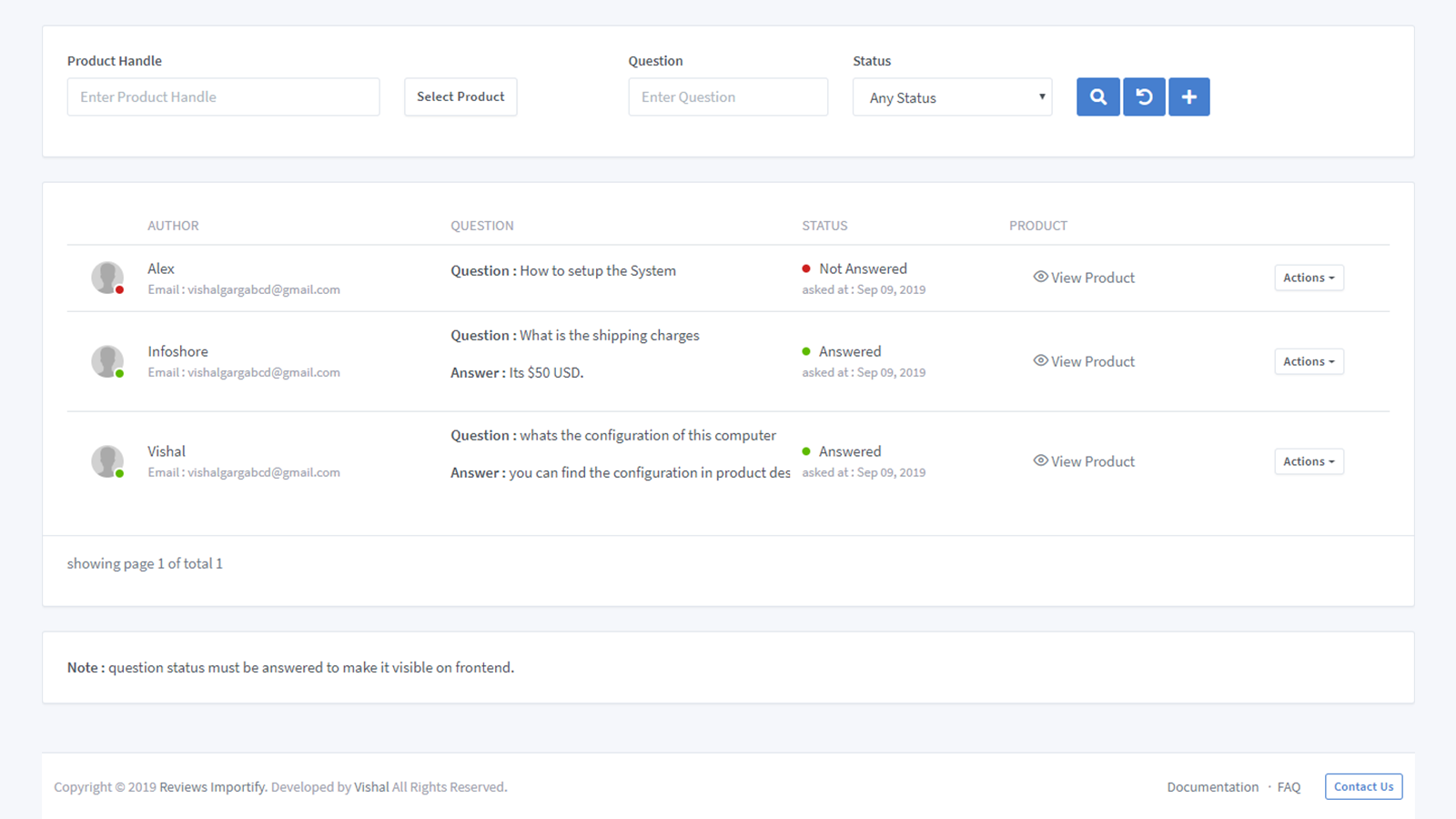Click the View Product eye icon in Vishal's row
This screenshot has height=819, width=1456.
click(x=1039, y=460)
